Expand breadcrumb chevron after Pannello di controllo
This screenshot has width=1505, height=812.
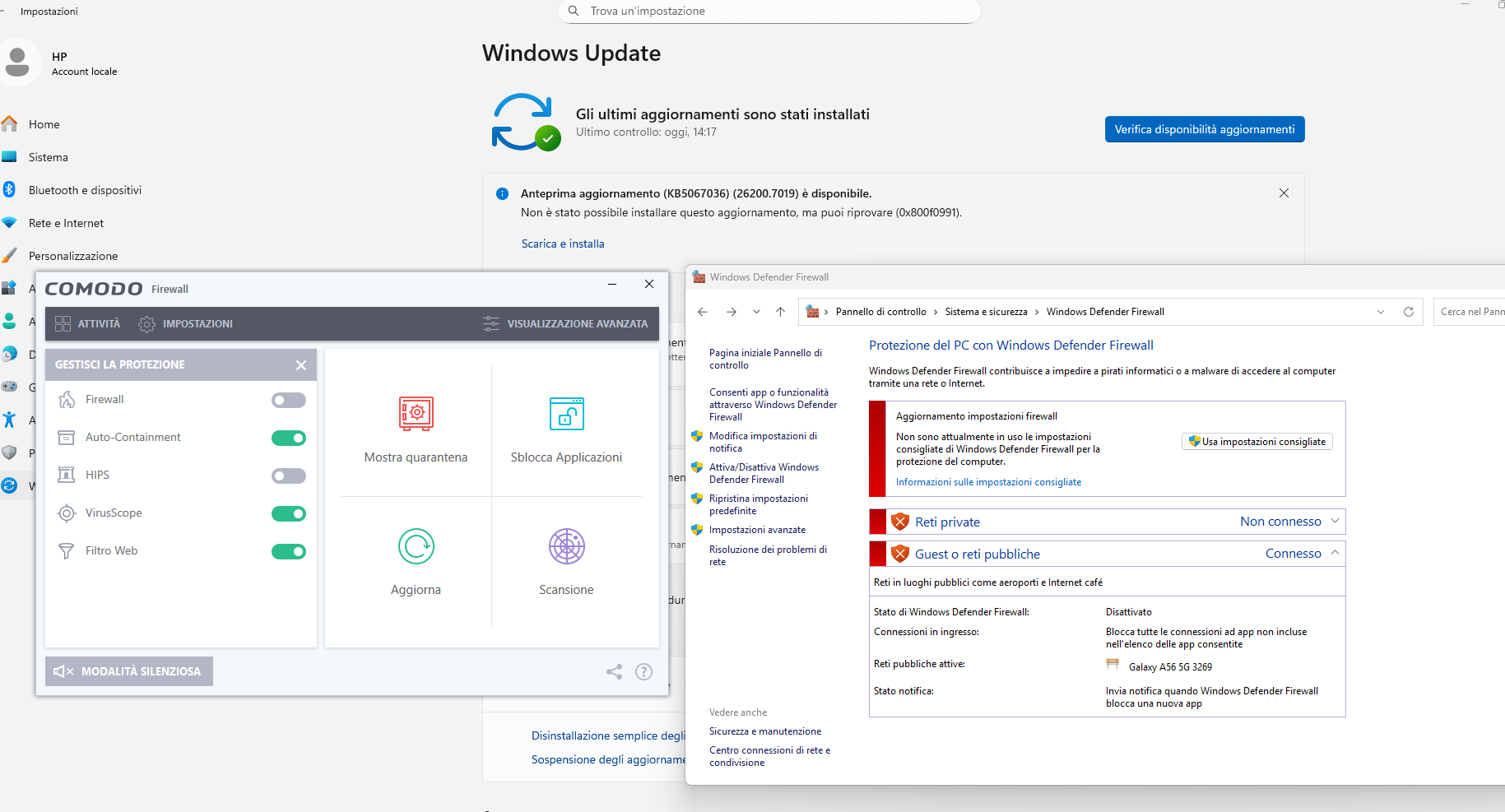point(936,312)
